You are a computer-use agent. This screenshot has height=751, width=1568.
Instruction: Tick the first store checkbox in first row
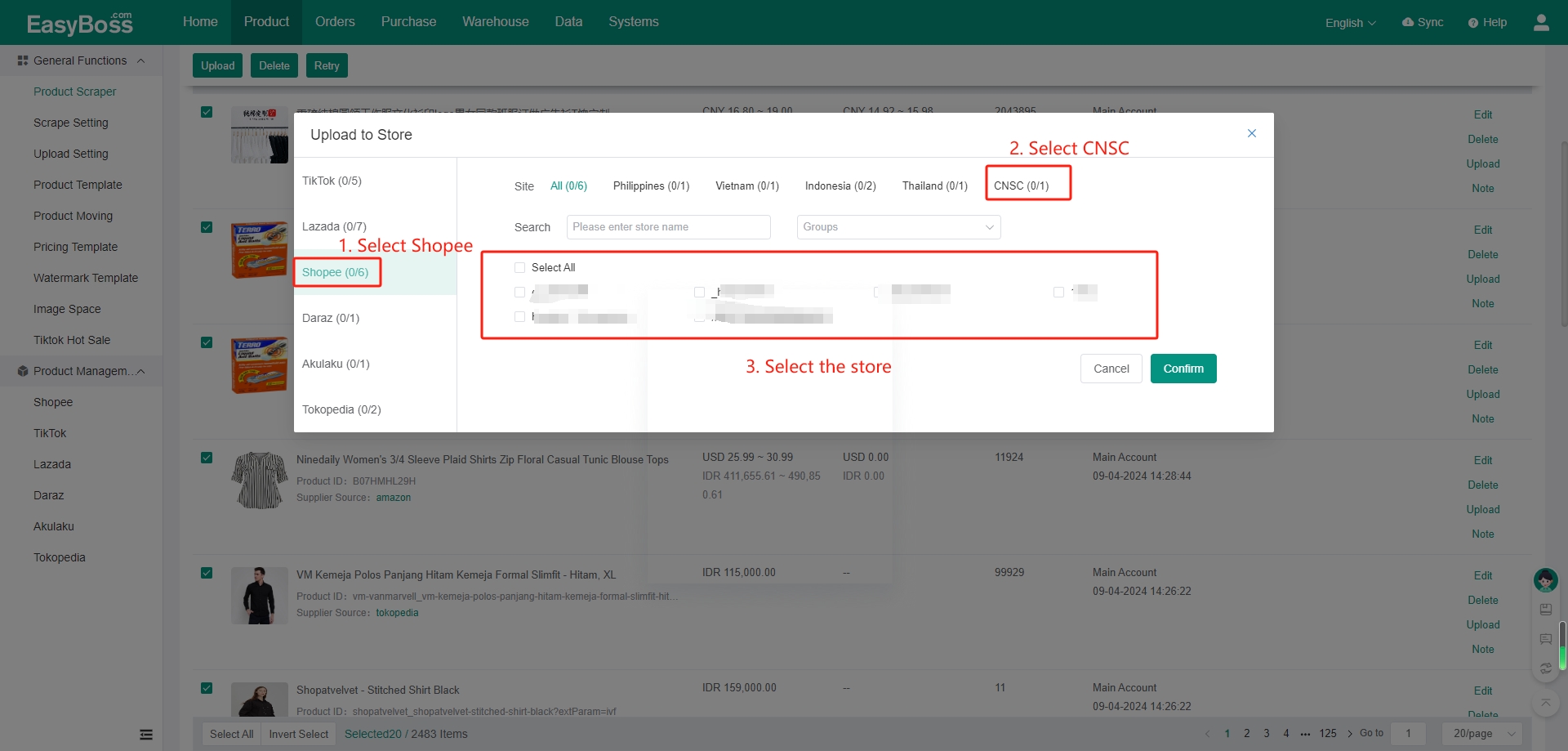tap(519, 292)
